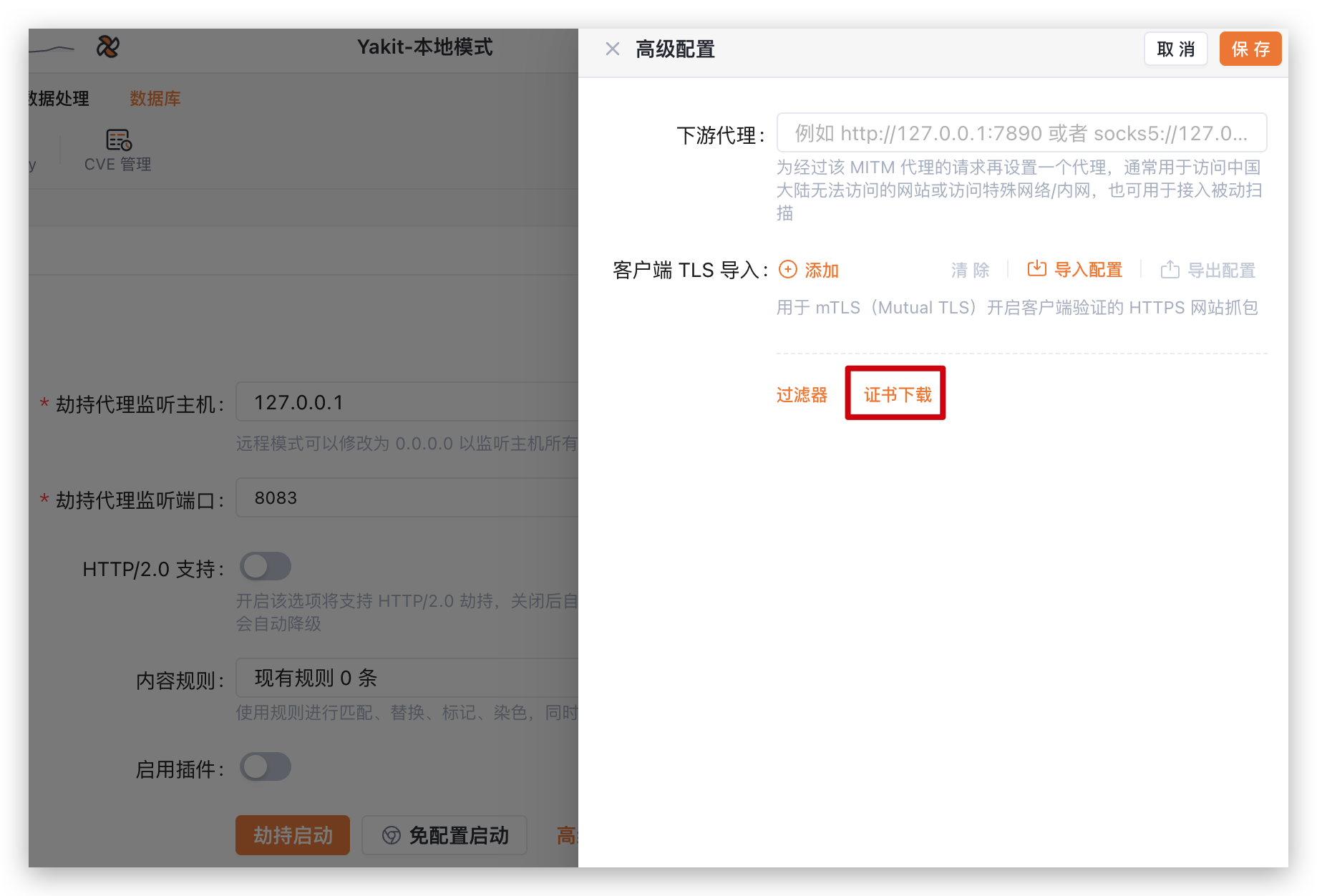Open the 过滤器 link
1317x896 pixels.
coord(802,395)
